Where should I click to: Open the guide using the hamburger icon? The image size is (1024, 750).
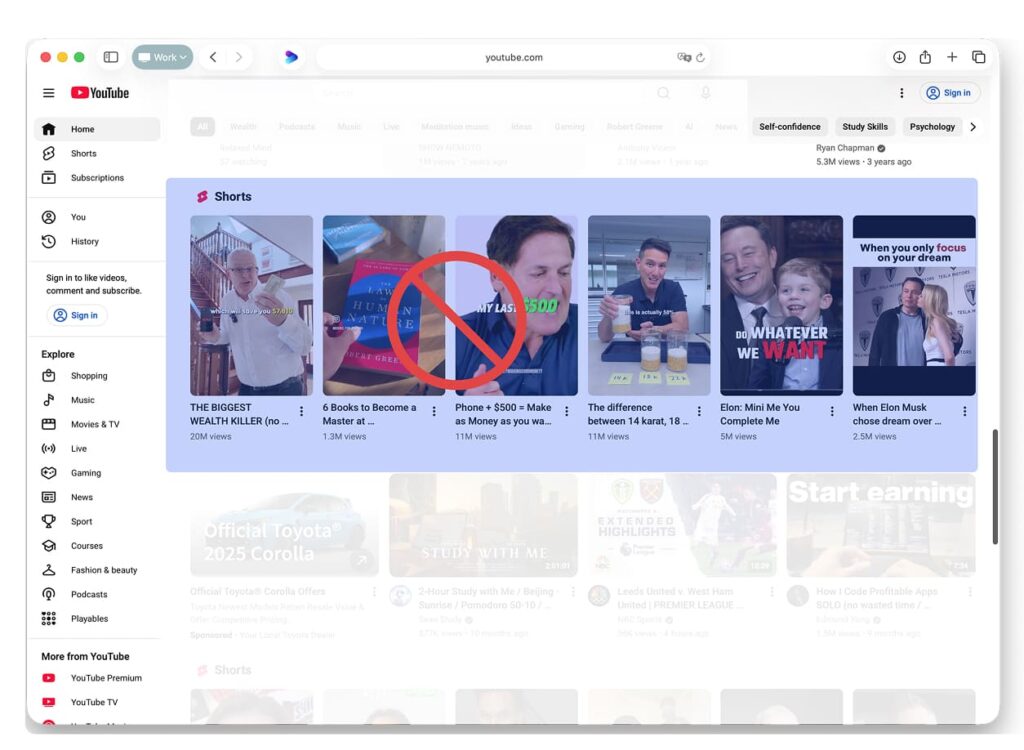pyautogui.click(x=48, y=92)
